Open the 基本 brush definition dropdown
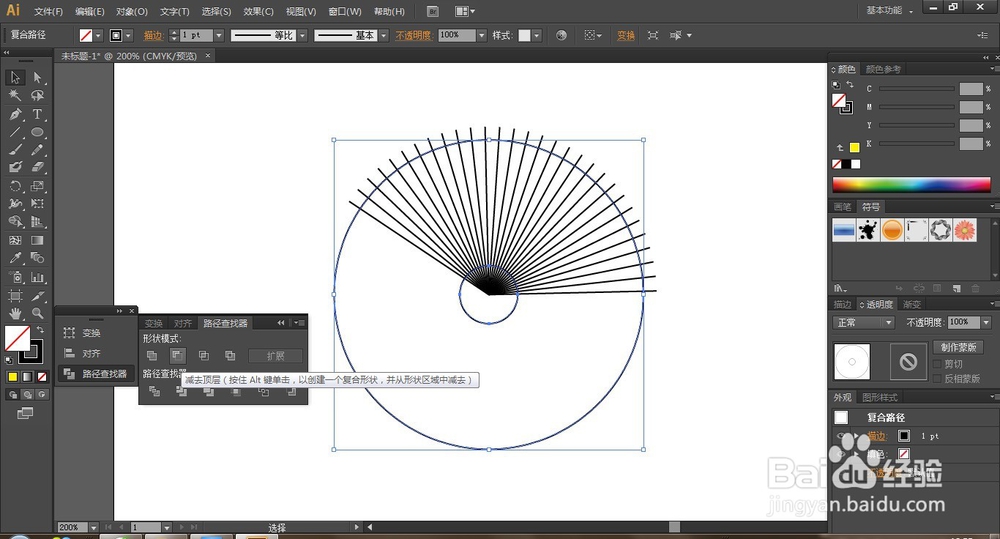The image size is (1000, 539). 384,36
